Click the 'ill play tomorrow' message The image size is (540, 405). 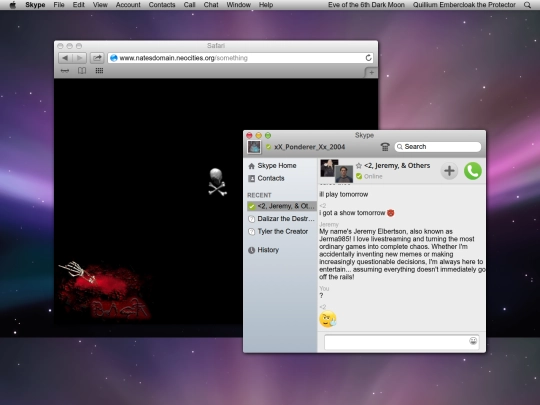(x=343, y=195)
